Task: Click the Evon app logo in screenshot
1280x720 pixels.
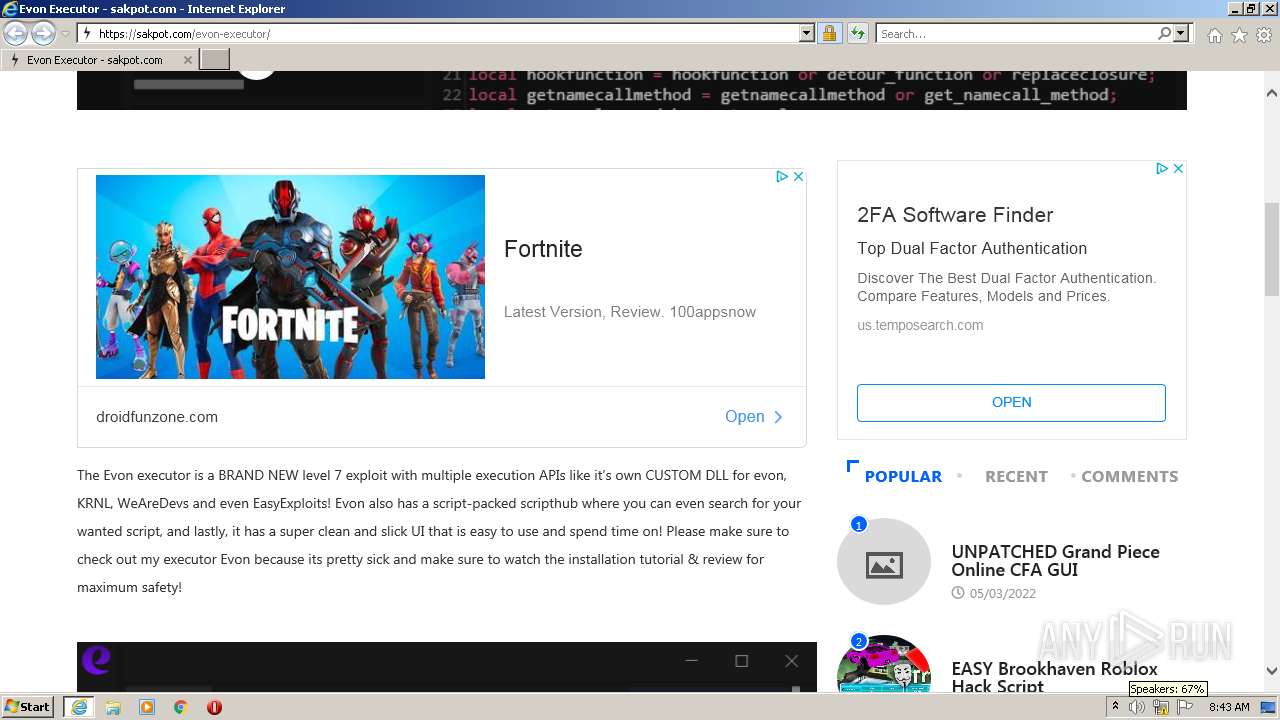Action: 96,660
